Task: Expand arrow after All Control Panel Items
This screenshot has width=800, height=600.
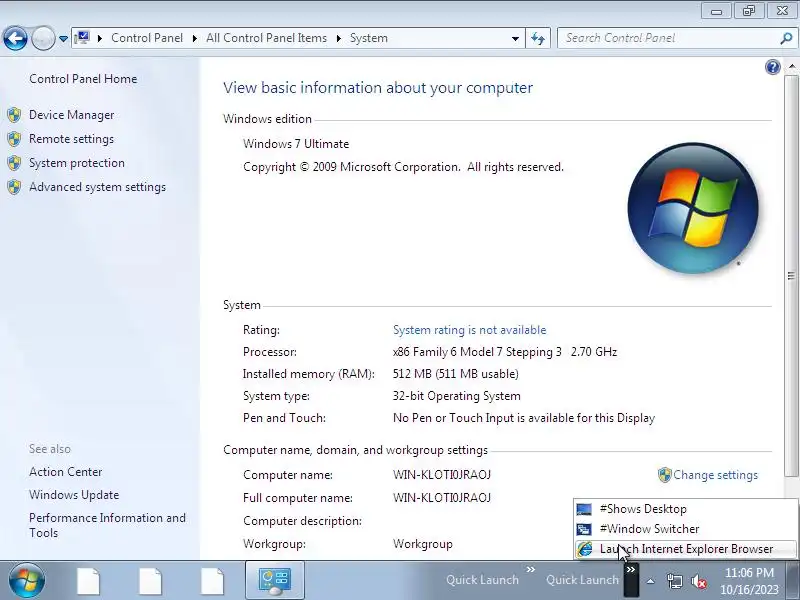Action: tap(339, 38)
